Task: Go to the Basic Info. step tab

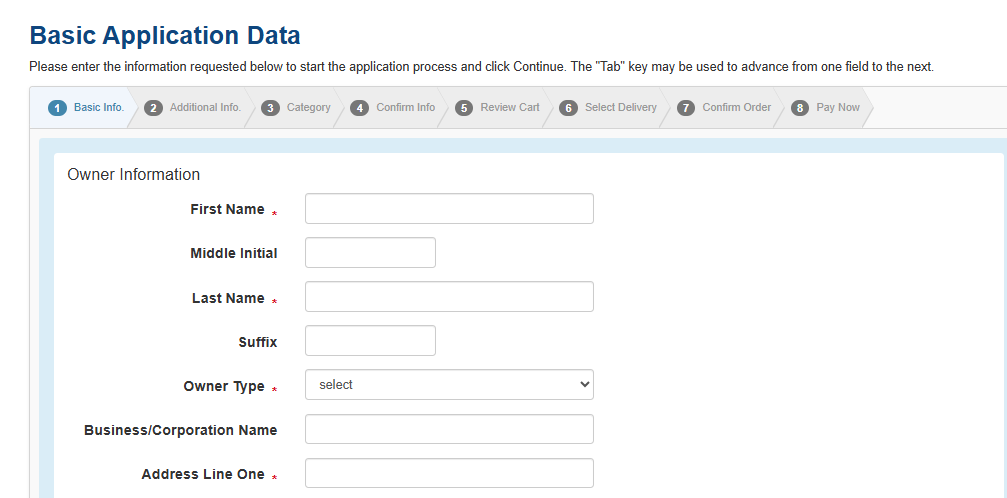Action: click(99, 108)
